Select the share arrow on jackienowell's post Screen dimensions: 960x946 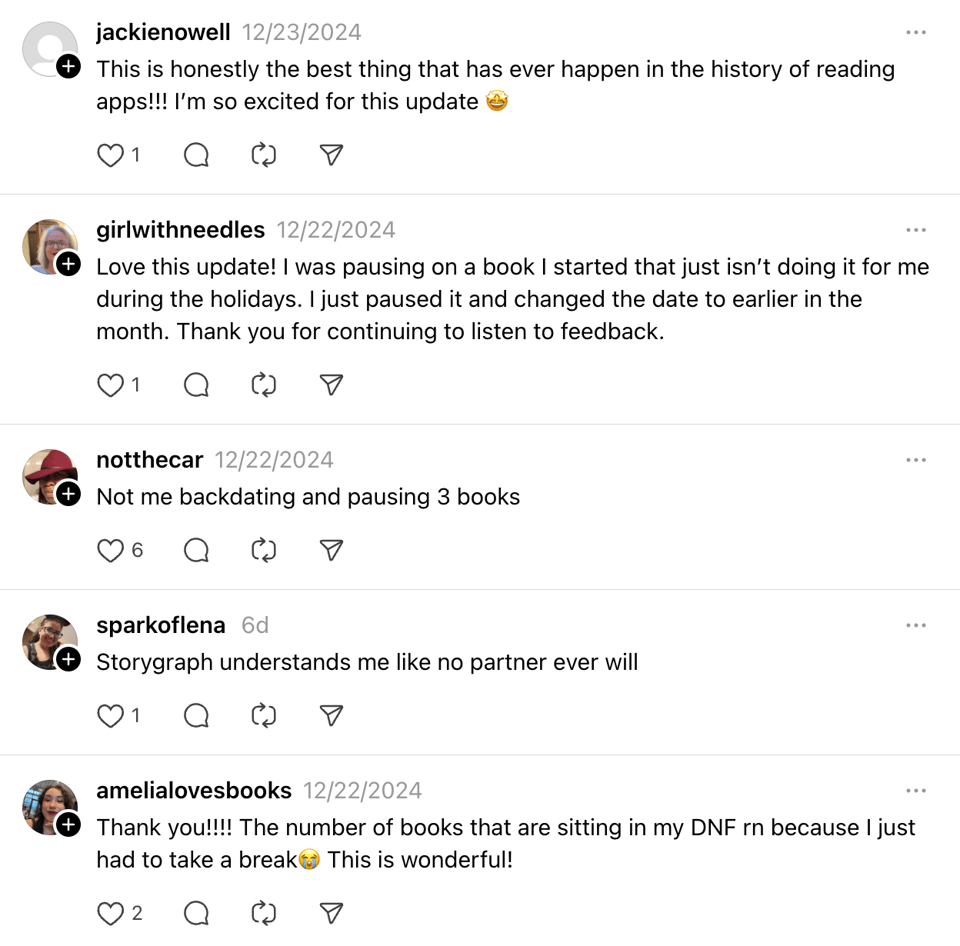[330, 155]
